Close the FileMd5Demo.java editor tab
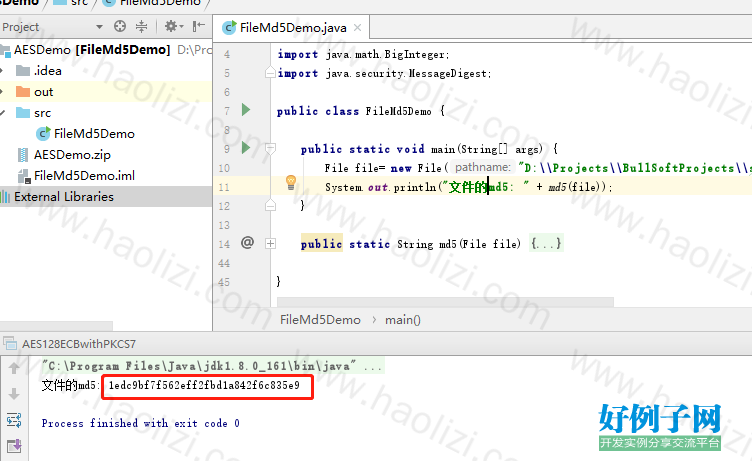The image size is (752, 461). pos(357,28)
